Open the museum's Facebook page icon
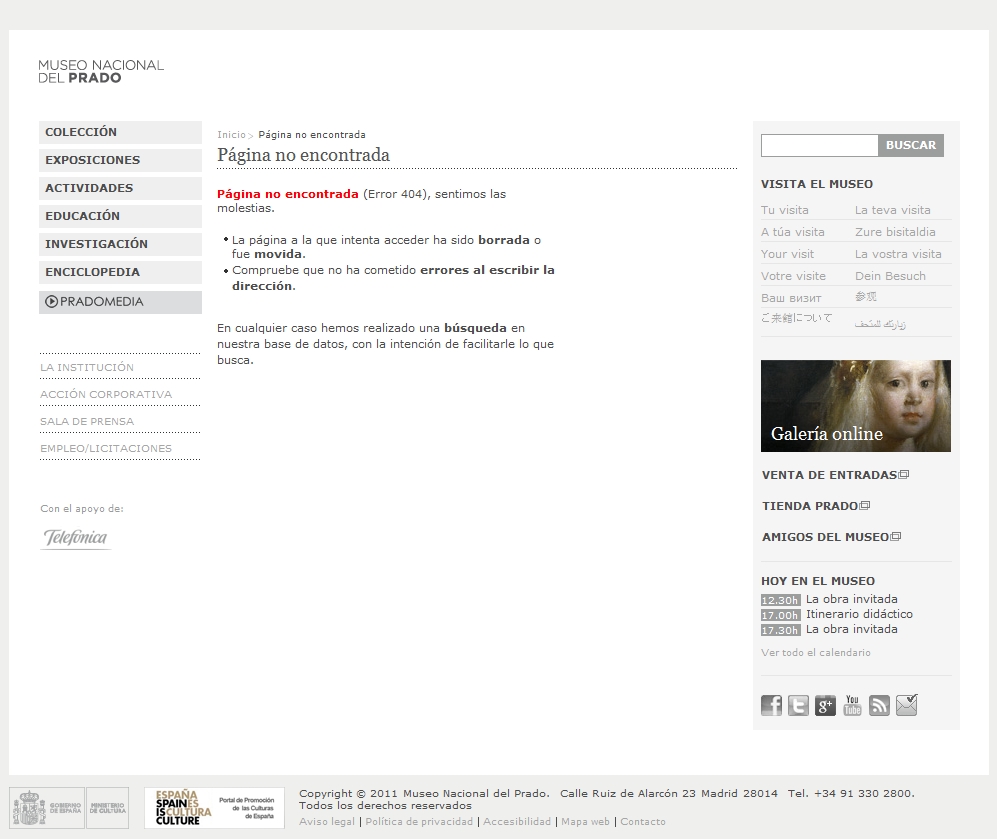Image resolution: width=997 pixels, height=839 pixels. (x=771, y=706)
